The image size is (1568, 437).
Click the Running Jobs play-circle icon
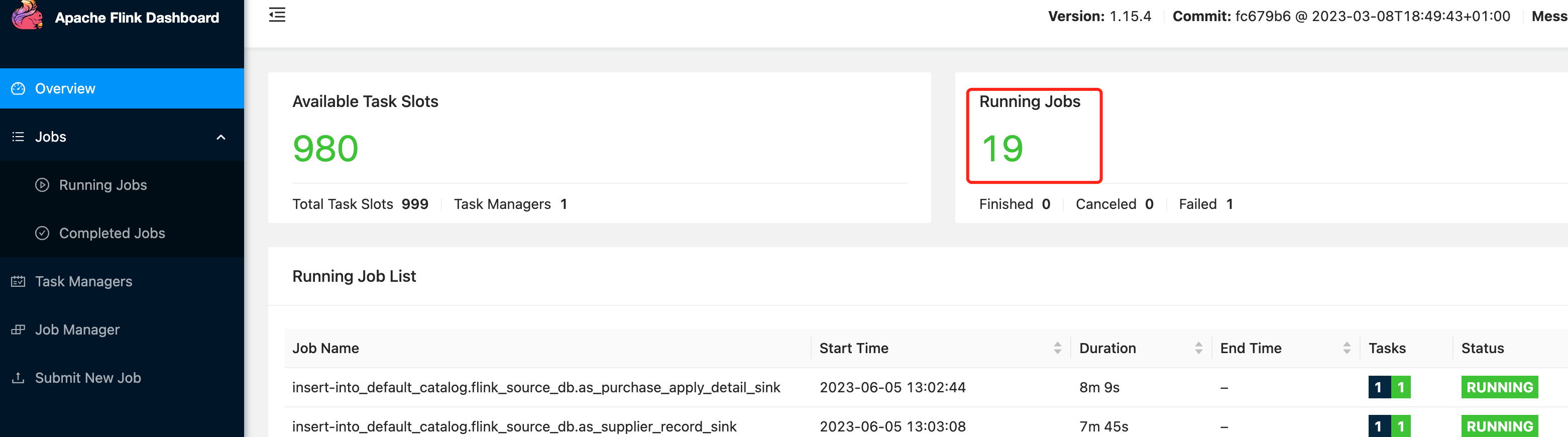click(42, 185)
